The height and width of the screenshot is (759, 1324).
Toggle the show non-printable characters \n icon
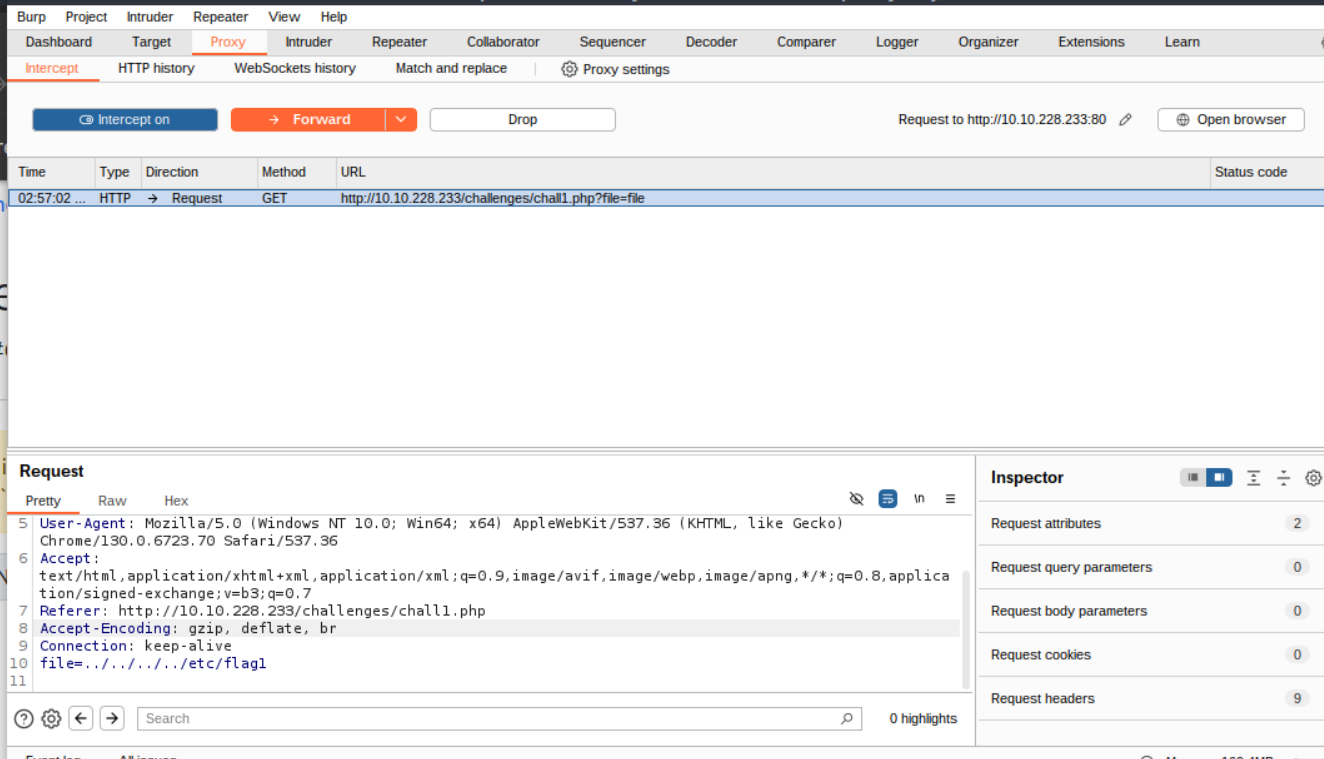[x=919, y=499]
